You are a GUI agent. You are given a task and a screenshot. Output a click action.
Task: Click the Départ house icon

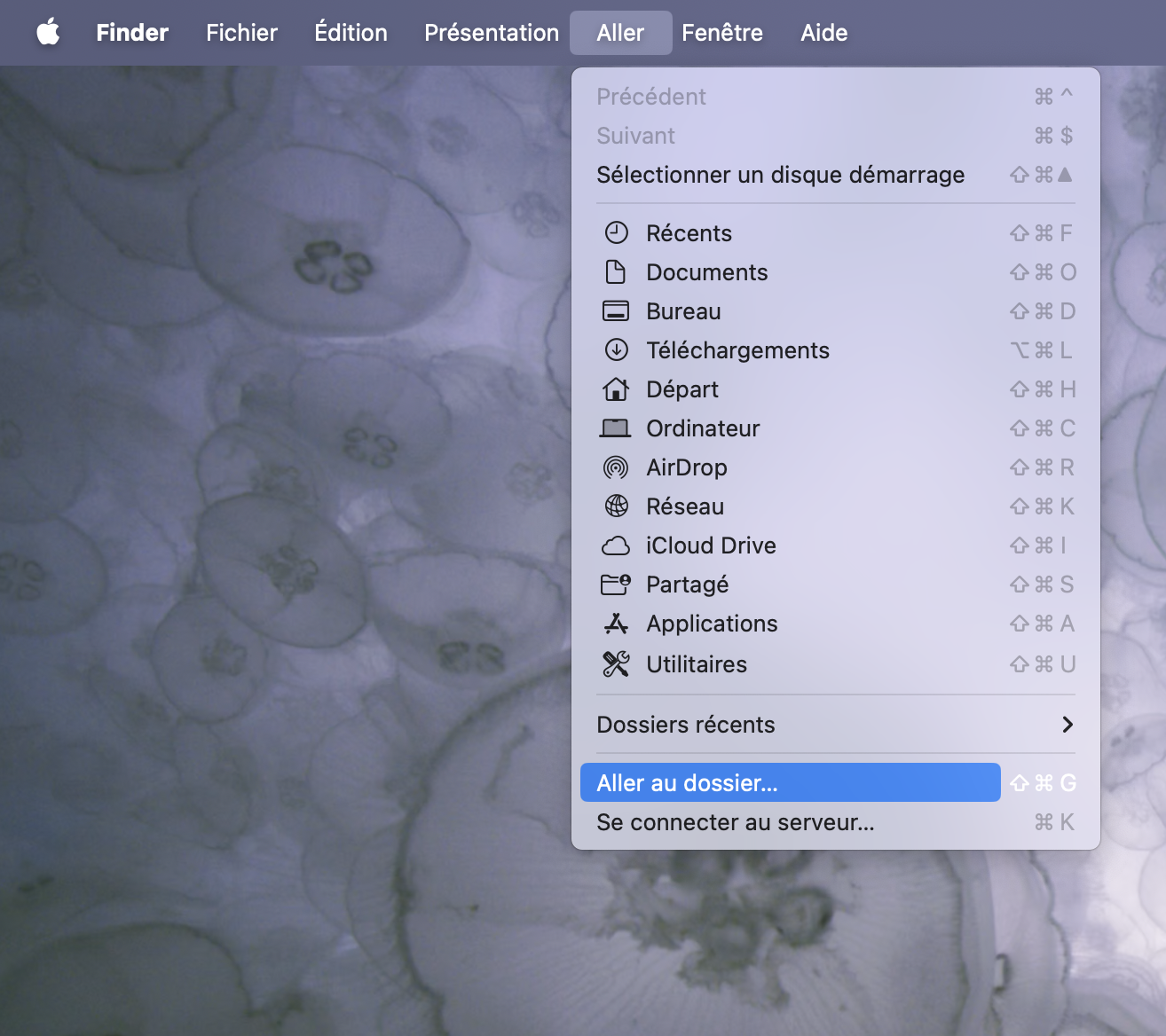(616, 389)
